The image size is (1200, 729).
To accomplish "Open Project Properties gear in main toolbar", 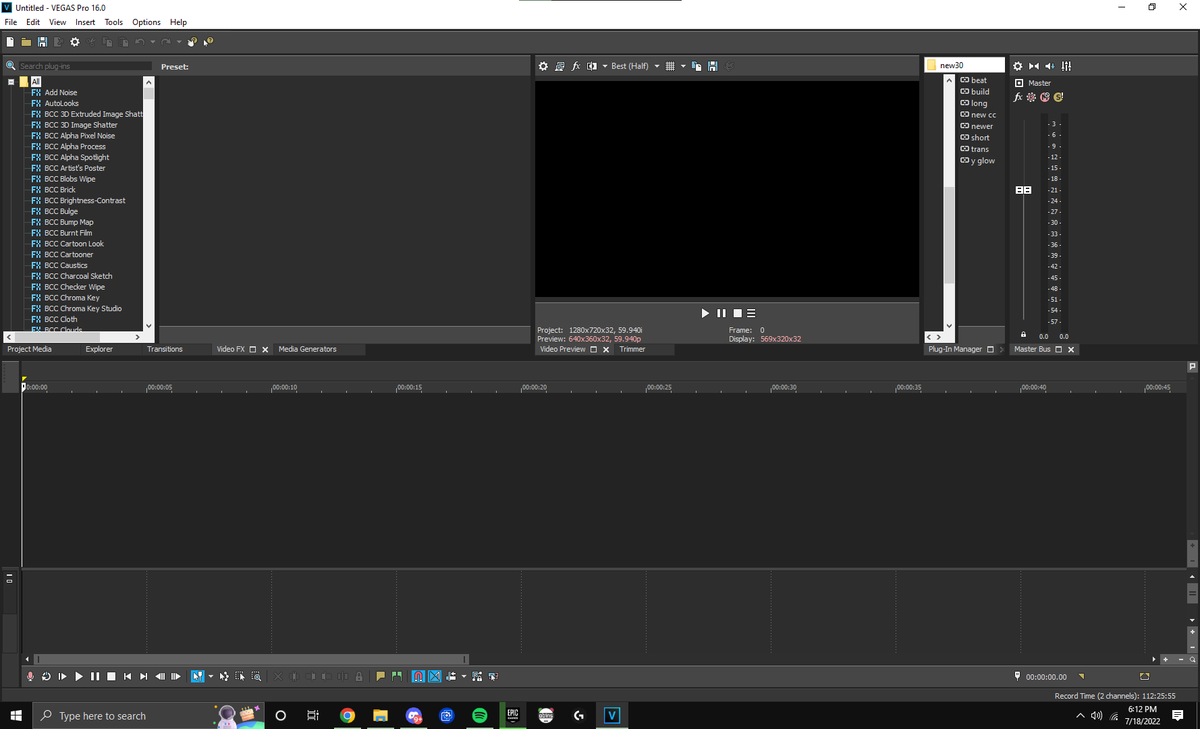I will tap(75, 42).
